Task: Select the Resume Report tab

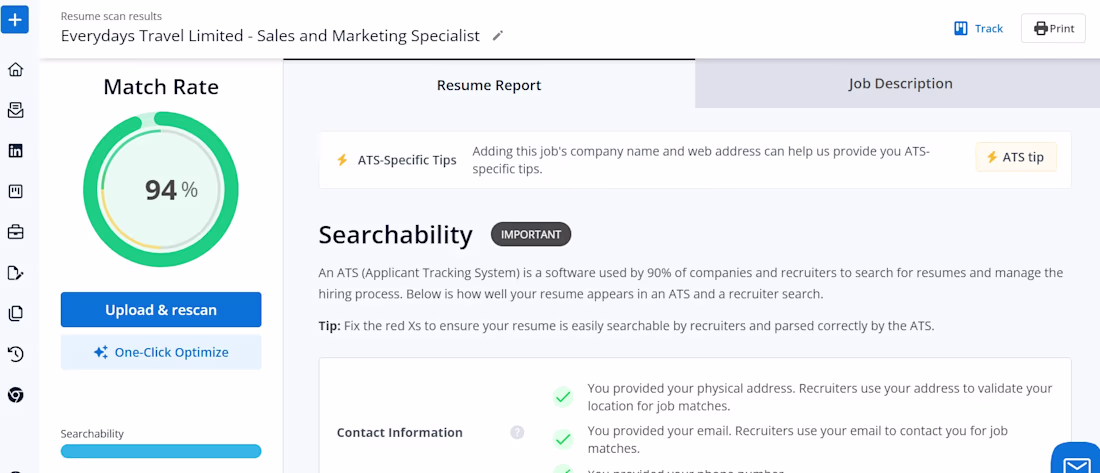Action: (488, 85)
